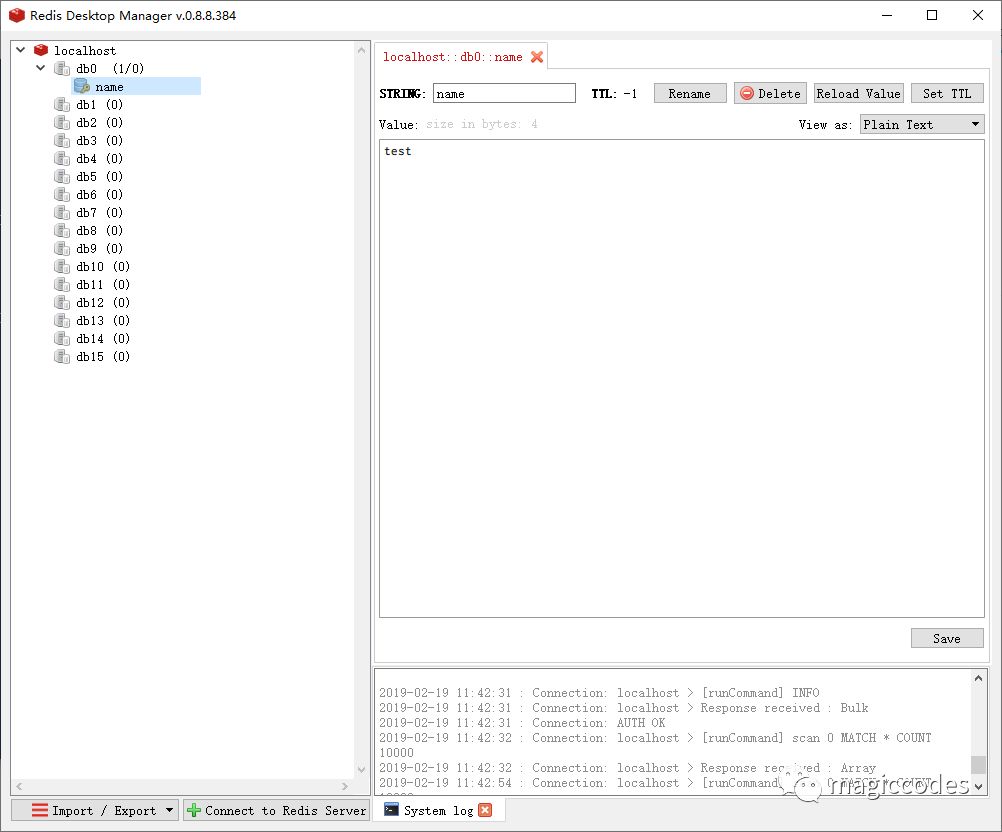The image size is (1002, 832).
Task: Click the db7 database icon
Action: click(x=62, y=212)
